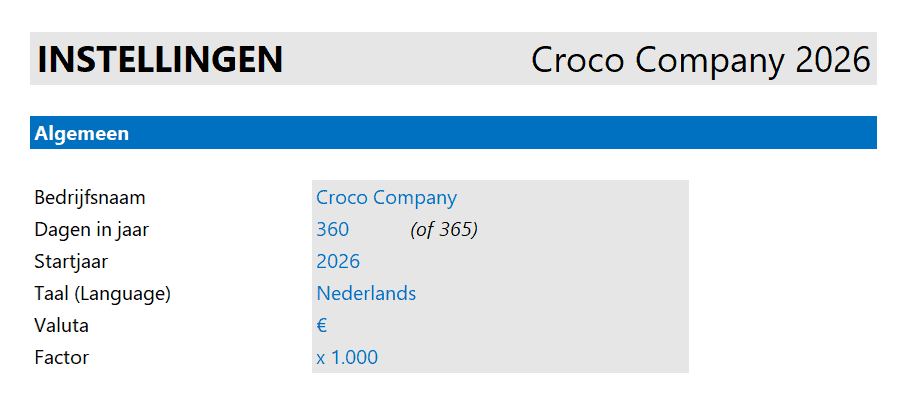
Task: Select the Startjaar label
Action: (71, 262)
